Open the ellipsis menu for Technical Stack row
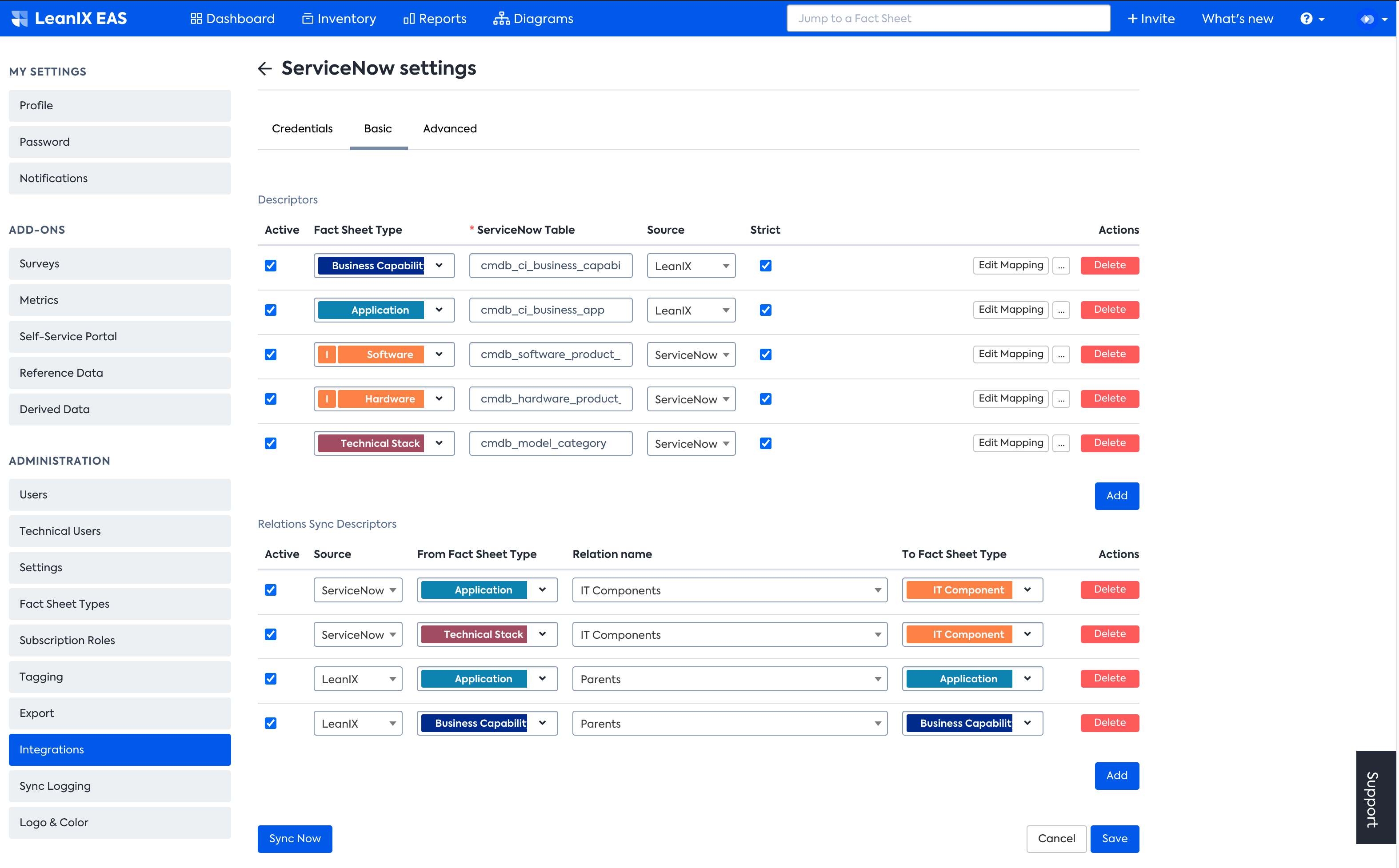Screen dimensions: 1399x868 click(1061, 443)
